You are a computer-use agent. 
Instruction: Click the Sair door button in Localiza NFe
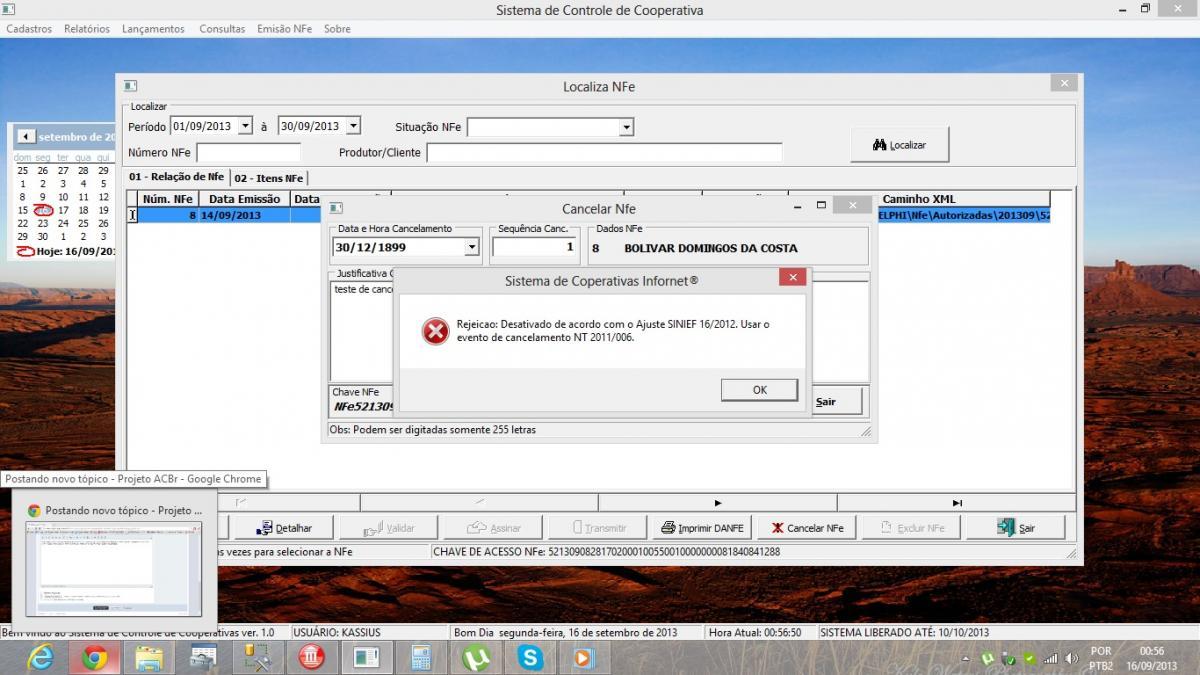1015,528
